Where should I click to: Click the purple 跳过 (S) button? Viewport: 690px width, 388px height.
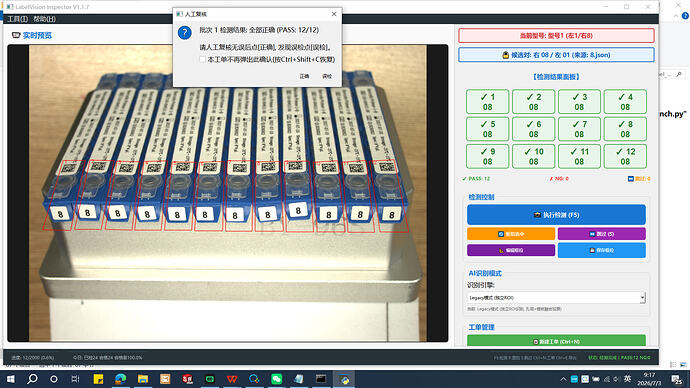[x=602, y=234]
